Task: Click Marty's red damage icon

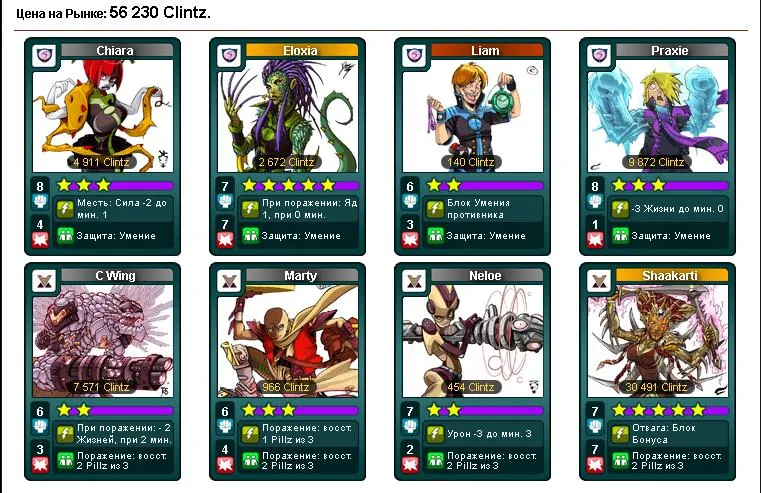Action: (225, 464)
